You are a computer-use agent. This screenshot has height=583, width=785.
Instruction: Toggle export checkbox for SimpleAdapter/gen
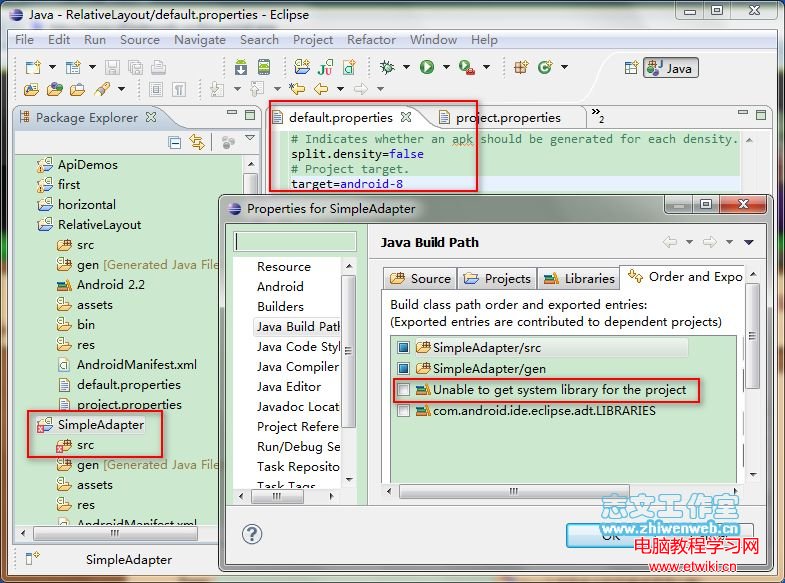(404, 369)
